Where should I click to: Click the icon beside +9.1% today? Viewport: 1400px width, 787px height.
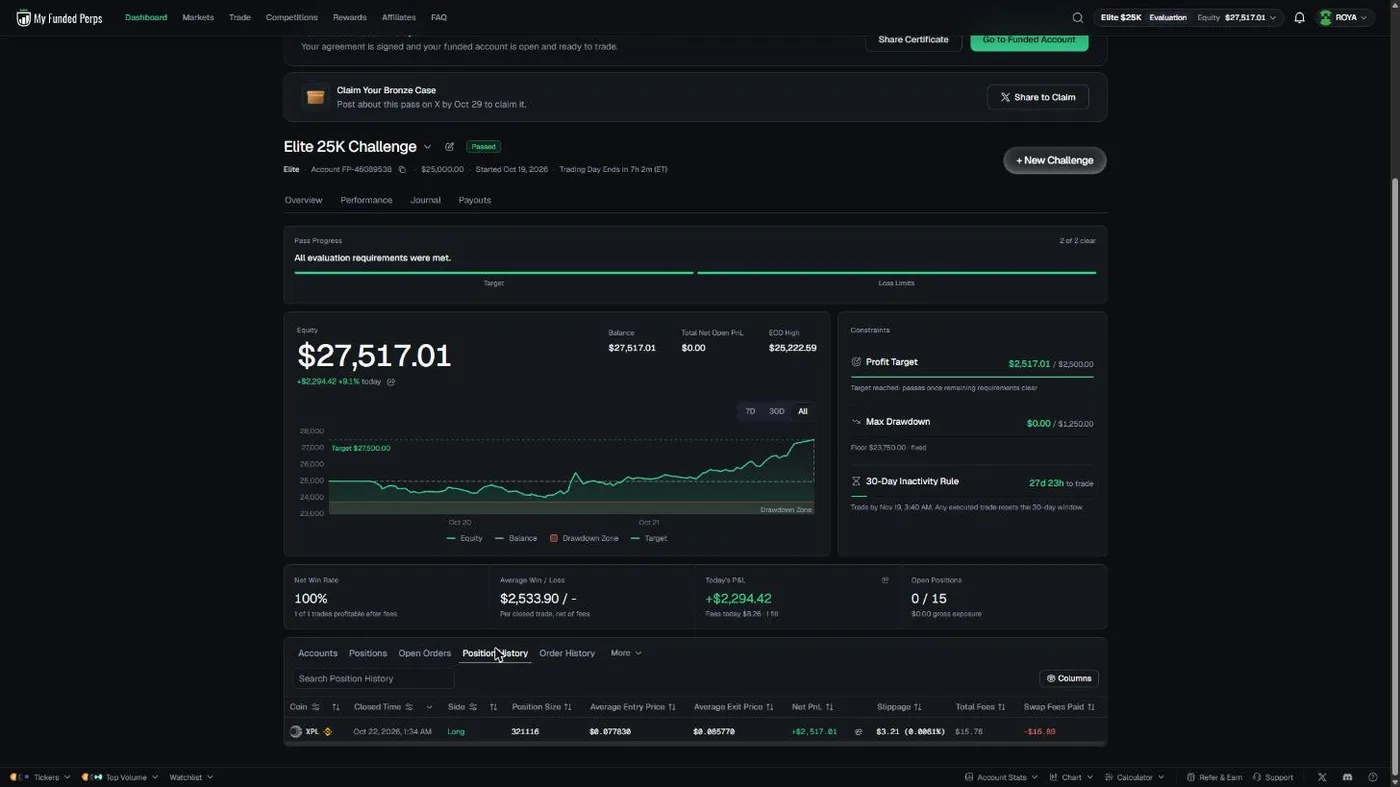point(391,382)
